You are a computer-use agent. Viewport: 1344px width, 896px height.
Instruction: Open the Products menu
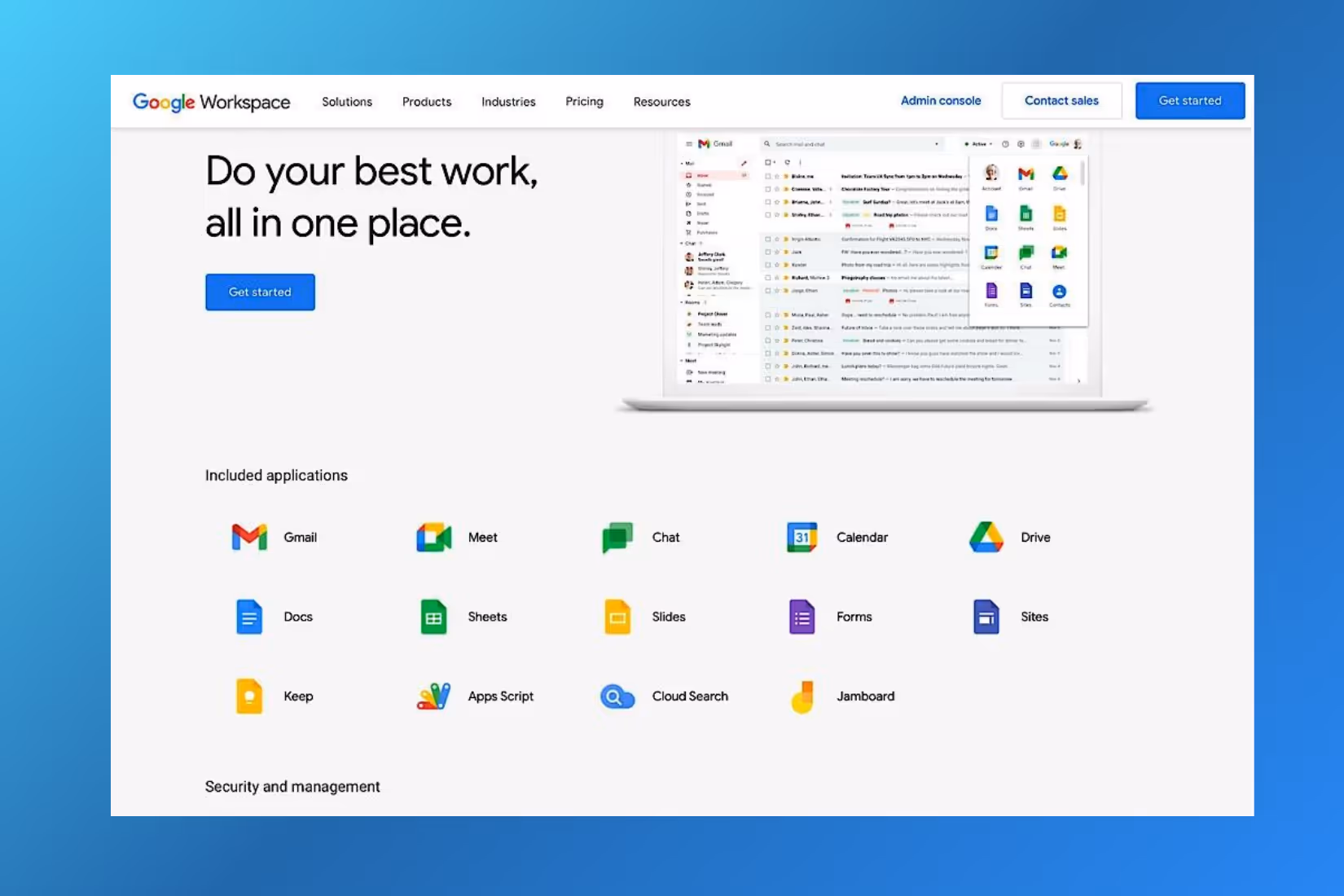(x=427, y=102)
